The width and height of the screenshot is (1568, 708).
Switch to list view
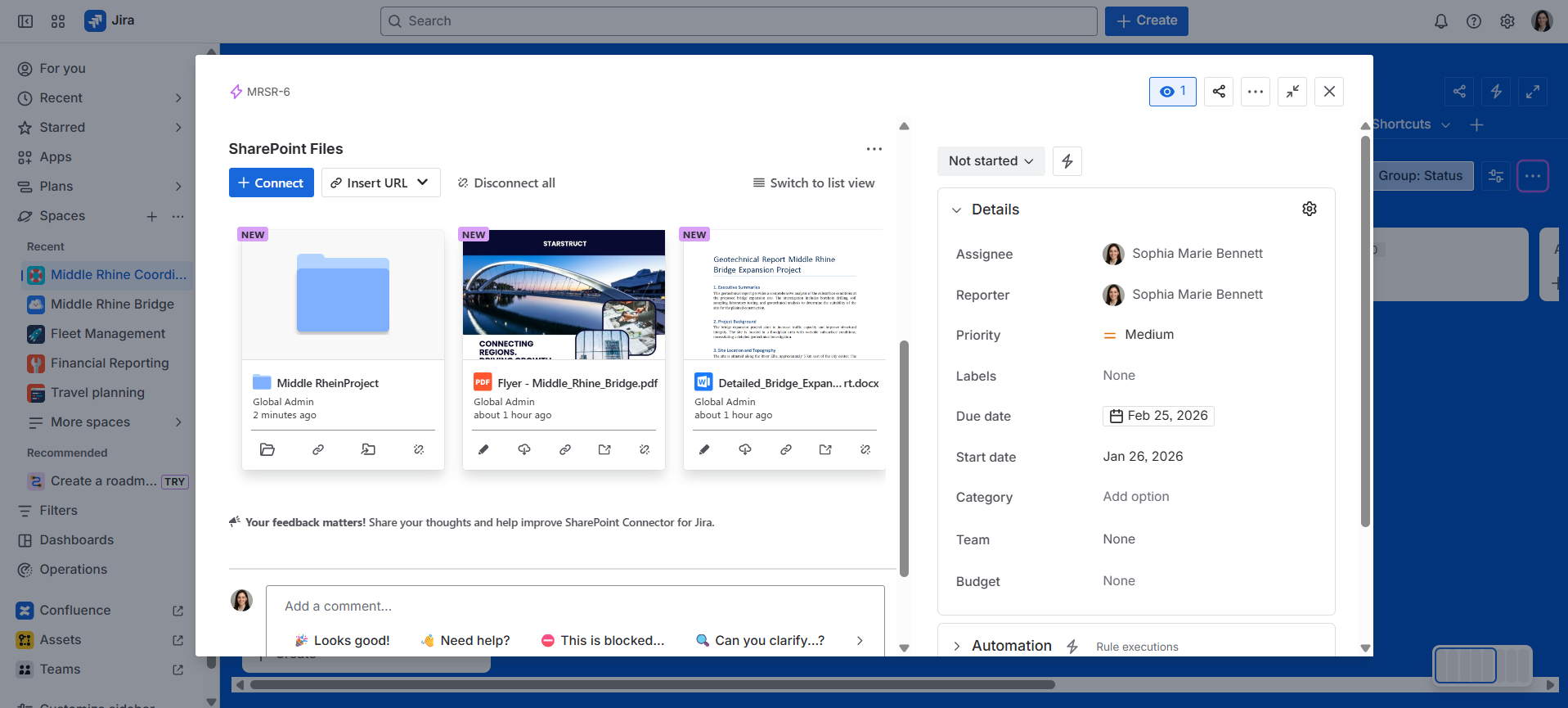click(813, 183)
